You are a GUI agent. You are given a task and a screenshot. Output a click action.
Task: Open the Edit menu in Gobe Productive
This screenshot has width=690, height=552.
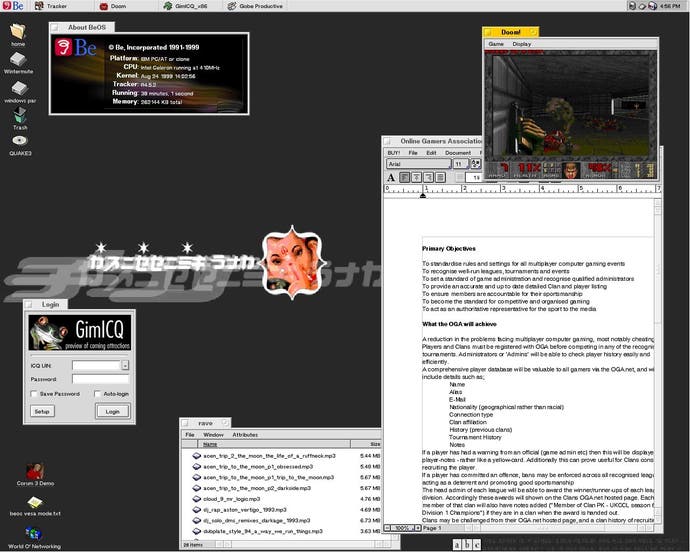tap(431, 153)
